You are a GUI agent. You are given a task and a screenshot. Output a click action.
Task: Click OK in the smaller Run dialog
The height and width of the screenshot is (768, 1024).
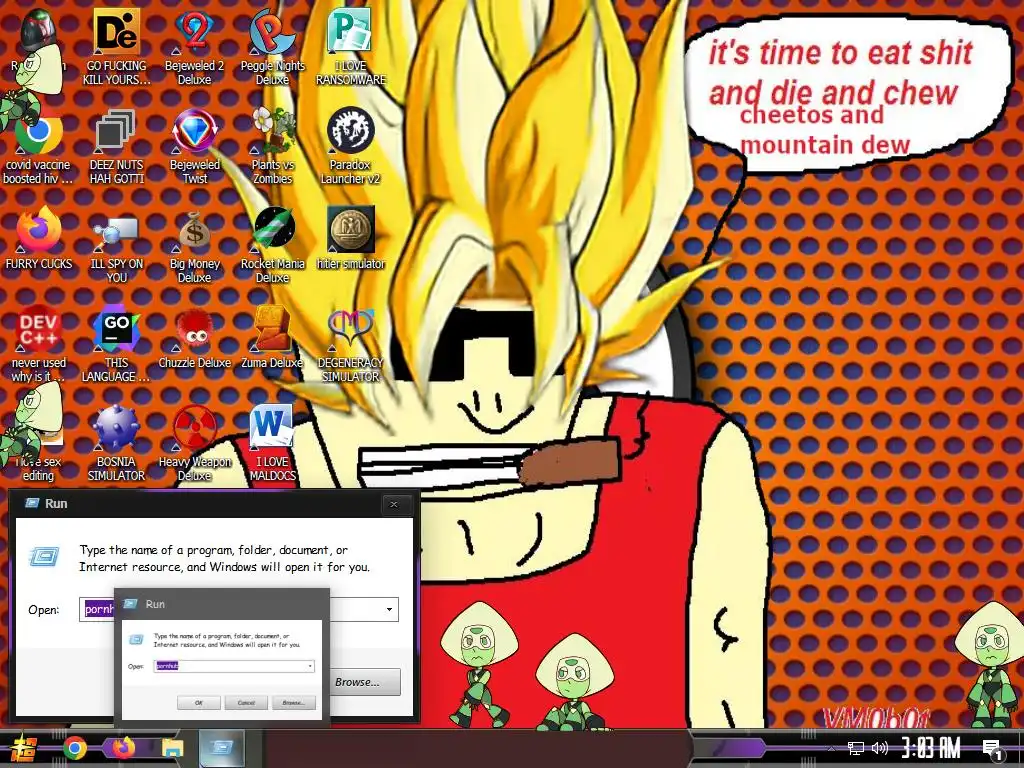[x=199, y=703]
